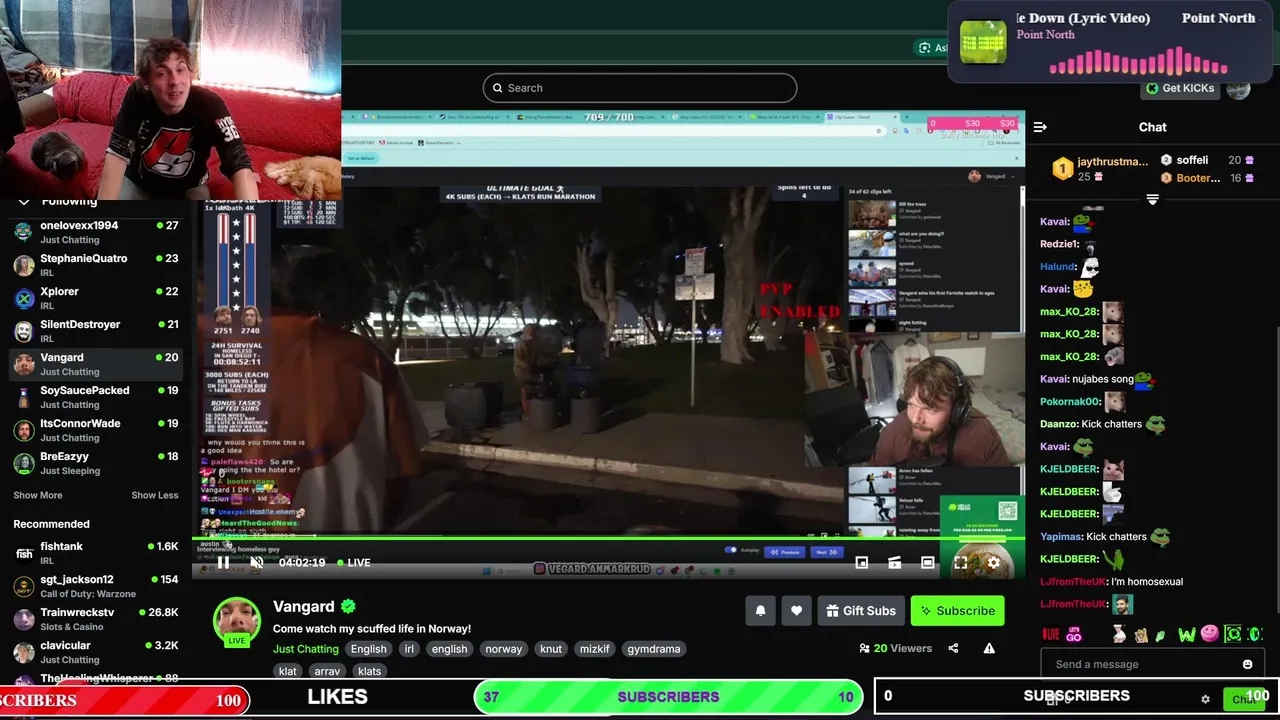Insert the LET'S GO emote

(x=1074, y=634)
